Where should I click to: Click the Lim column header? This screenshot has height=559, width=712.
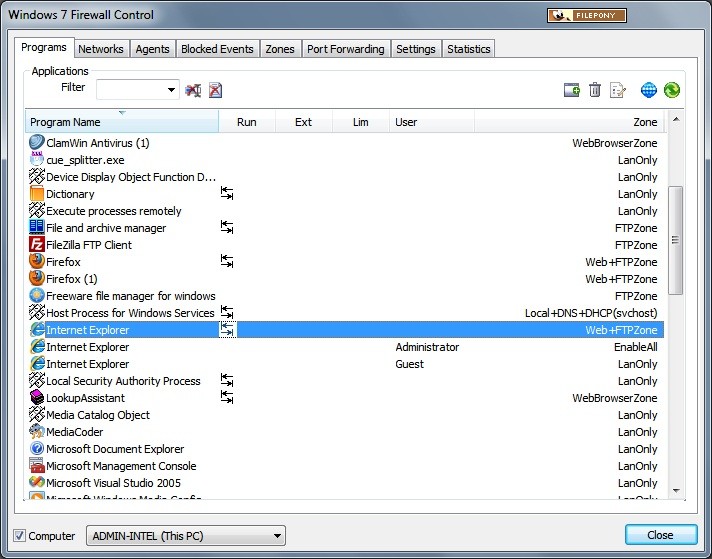coord(361,122)
